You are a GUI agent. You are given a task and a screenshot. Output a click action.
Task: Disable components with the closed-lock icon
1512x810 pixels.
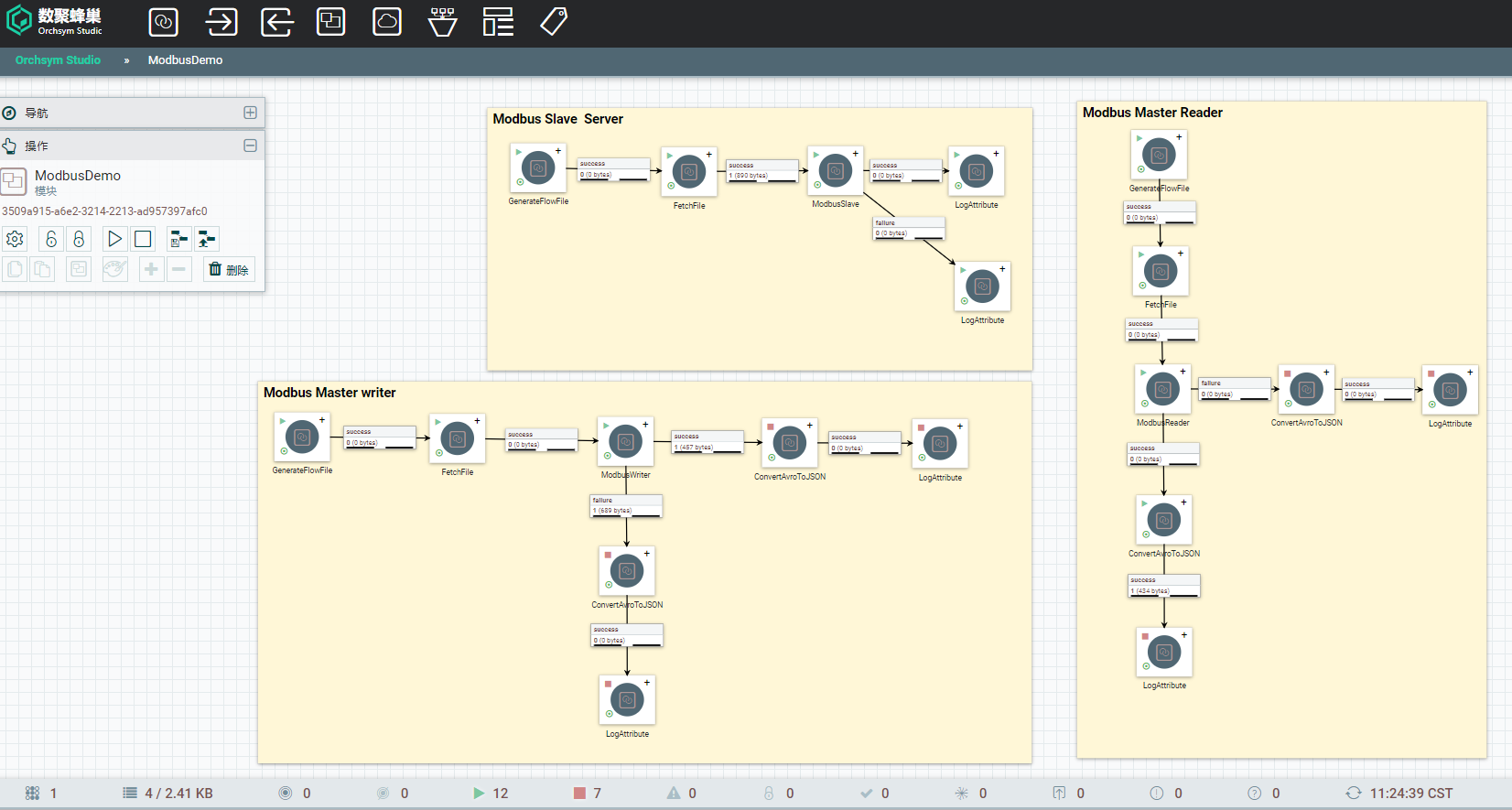[79, 240]
